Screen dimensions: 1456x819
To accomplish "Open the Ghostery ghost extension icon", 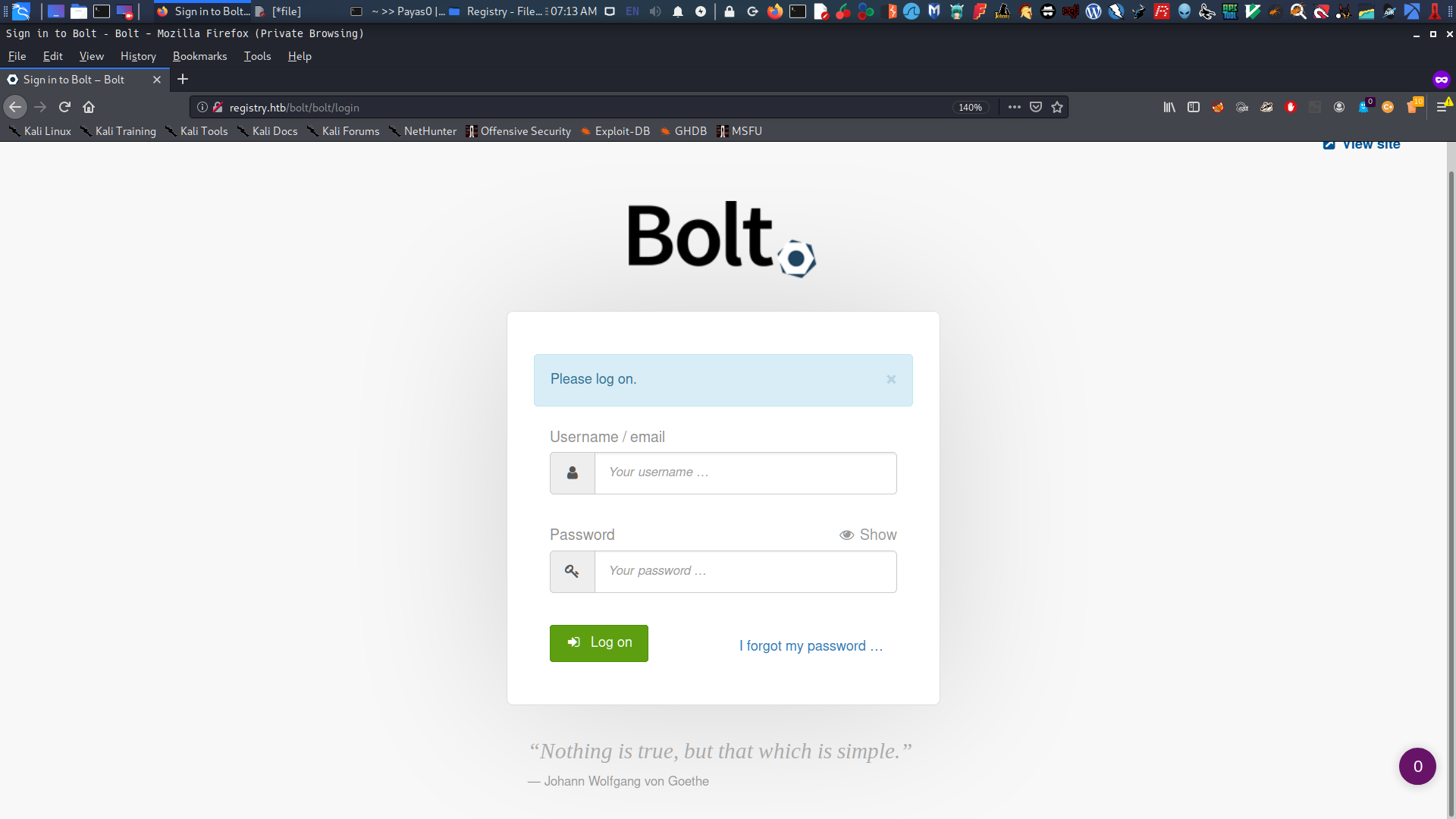I will click(1363, 107).
